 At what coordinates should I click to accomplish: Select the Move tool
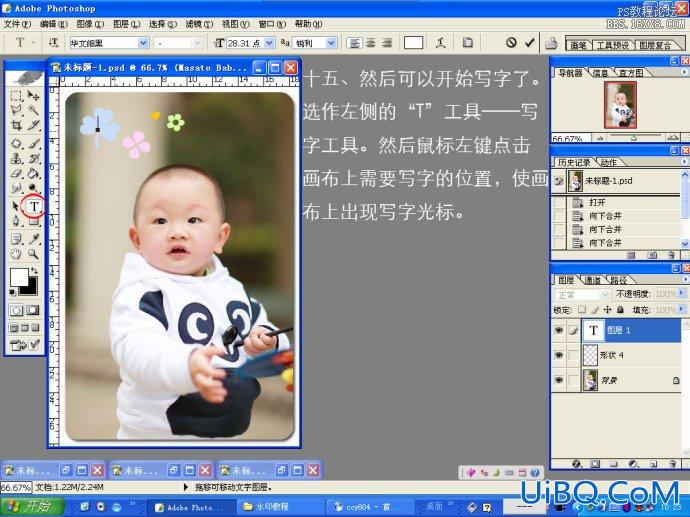click(33, 96)
